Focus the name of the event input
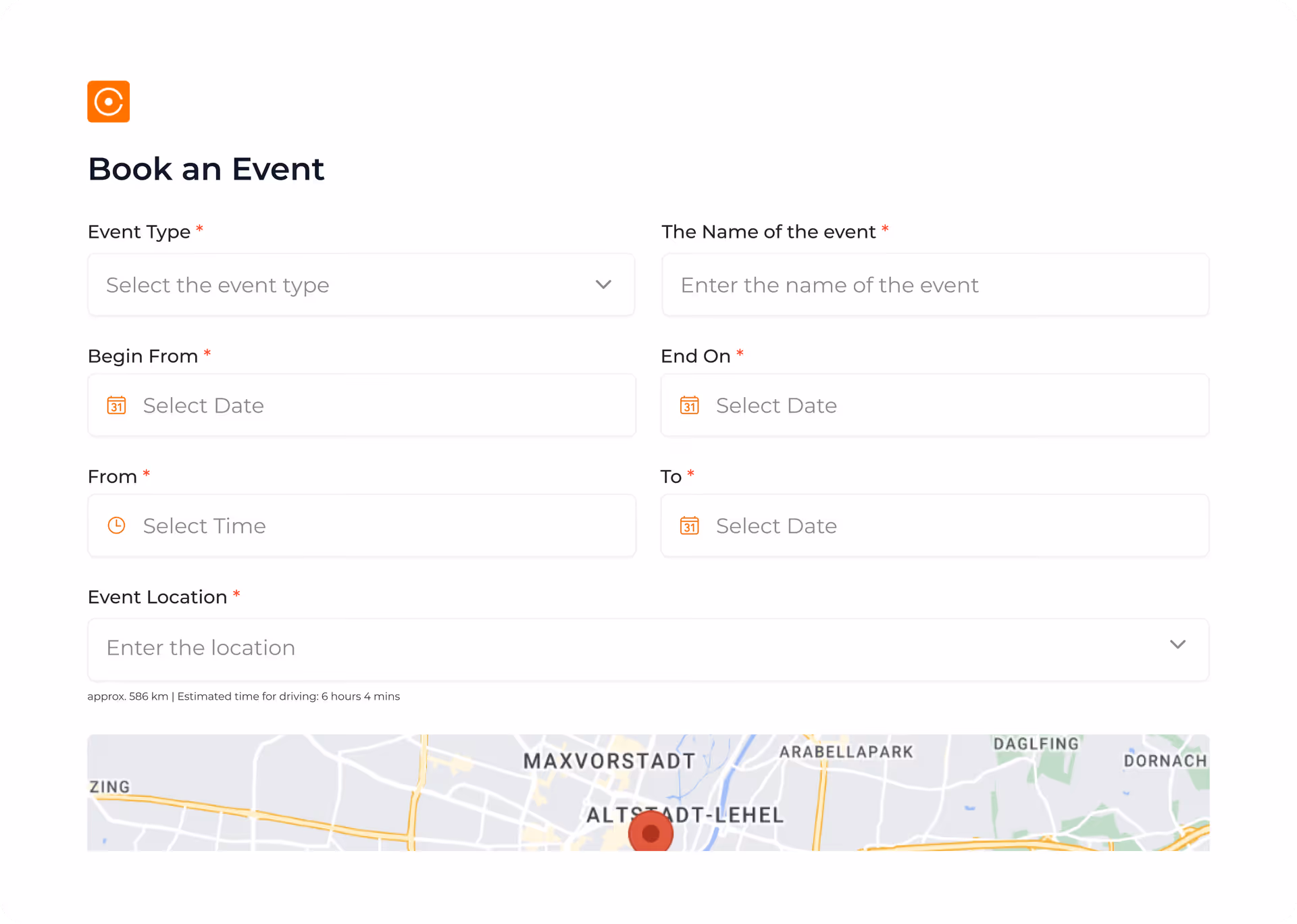 (935, 285)
